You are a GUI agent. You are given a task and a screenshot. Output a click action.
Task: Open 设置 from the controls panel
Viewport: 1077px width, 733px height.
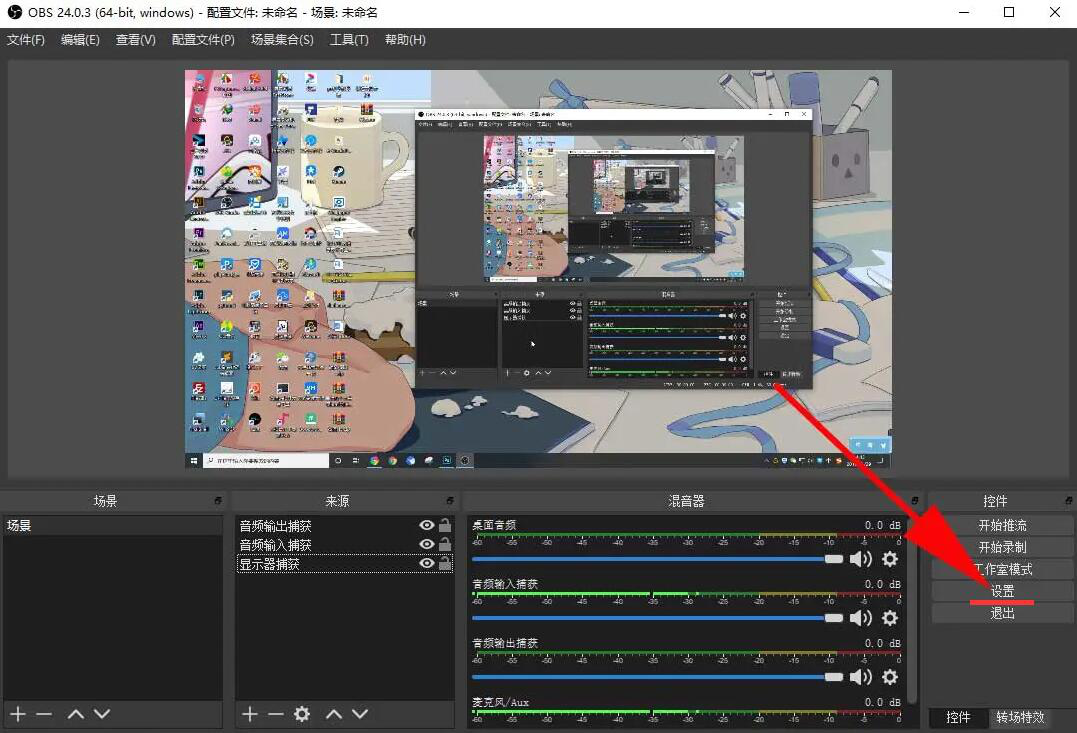coord(1002,591)
